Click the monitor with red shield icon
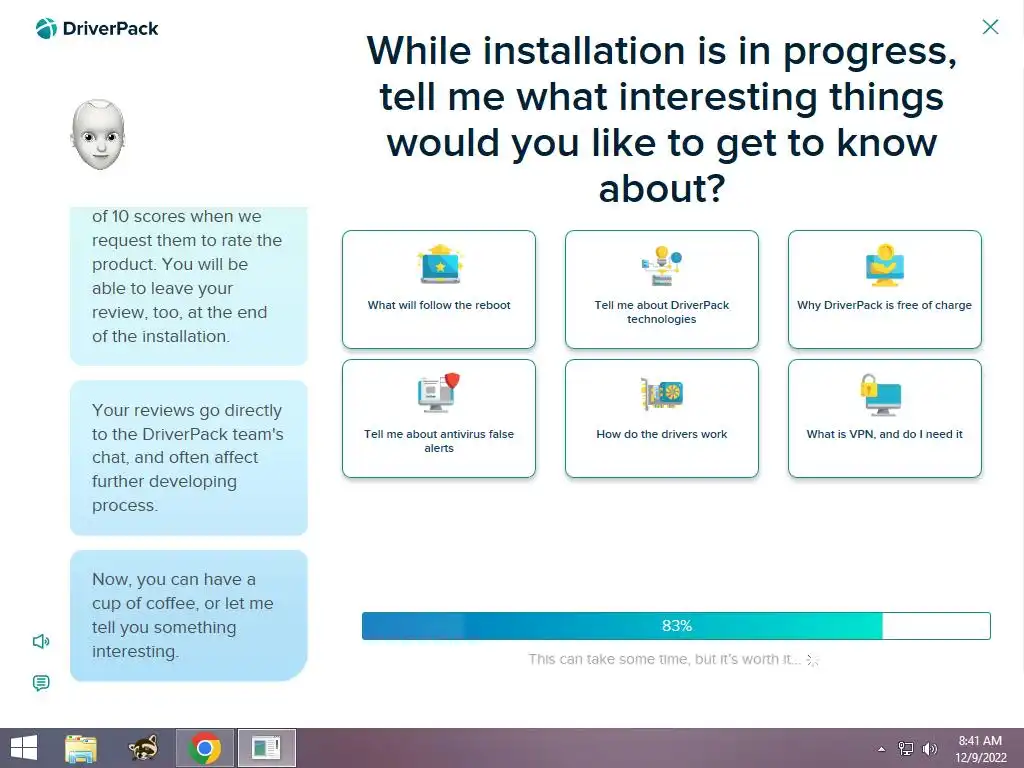Screen dimensions: 1024x768 click(x=438, y=392)
